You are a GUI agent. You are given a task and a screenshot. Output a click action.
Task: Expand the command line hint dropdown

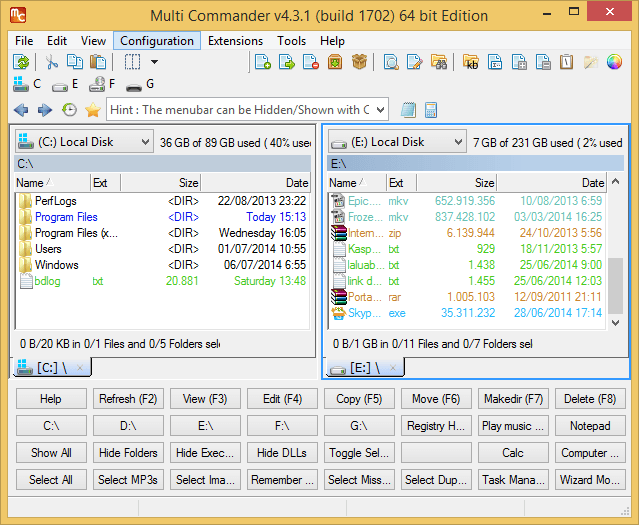(381, 110)
